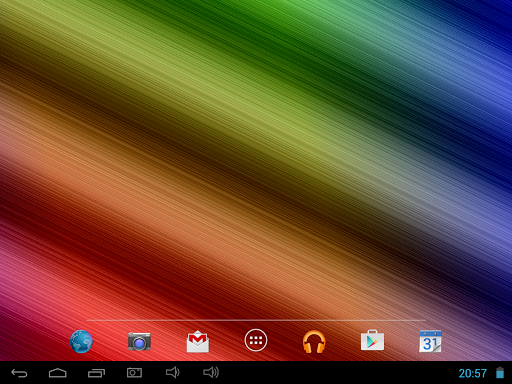The height and width of the screenshot is (384, 512).
Task: Open notifications via the 20:57 clock
Action: [x=473, y=373]
